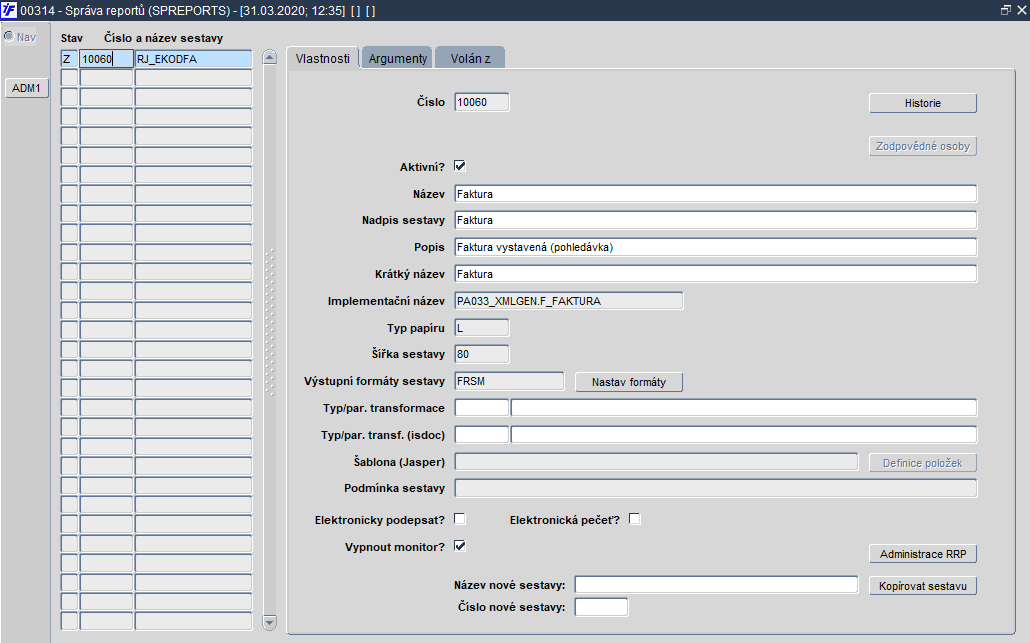
Task: Select the Nav radio button
Action: 9,36
